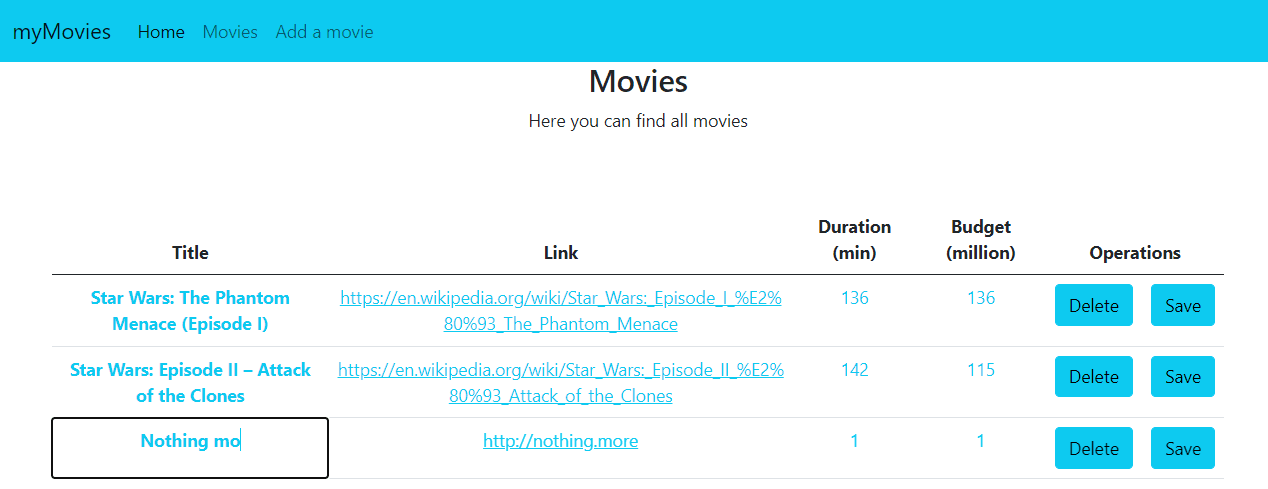Delete the Attack of the Clones row
The image size is (1268, 489).
point(1093,377)
